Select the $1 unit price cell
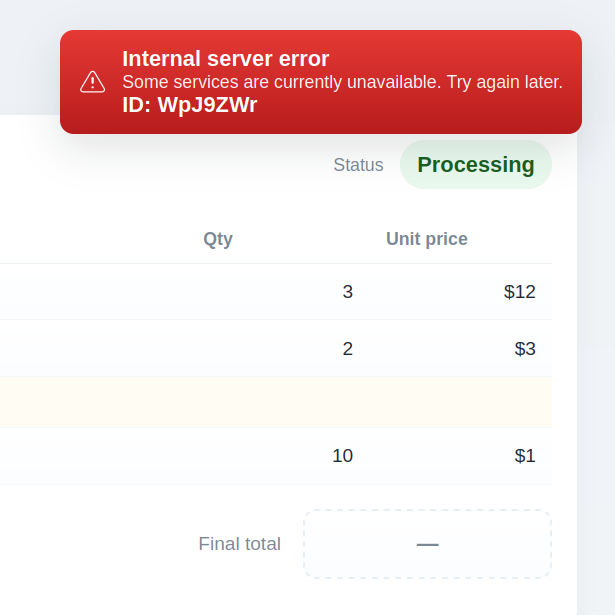Image resolution: width=616 pixels, height=616 pixels. pos(525,456)
